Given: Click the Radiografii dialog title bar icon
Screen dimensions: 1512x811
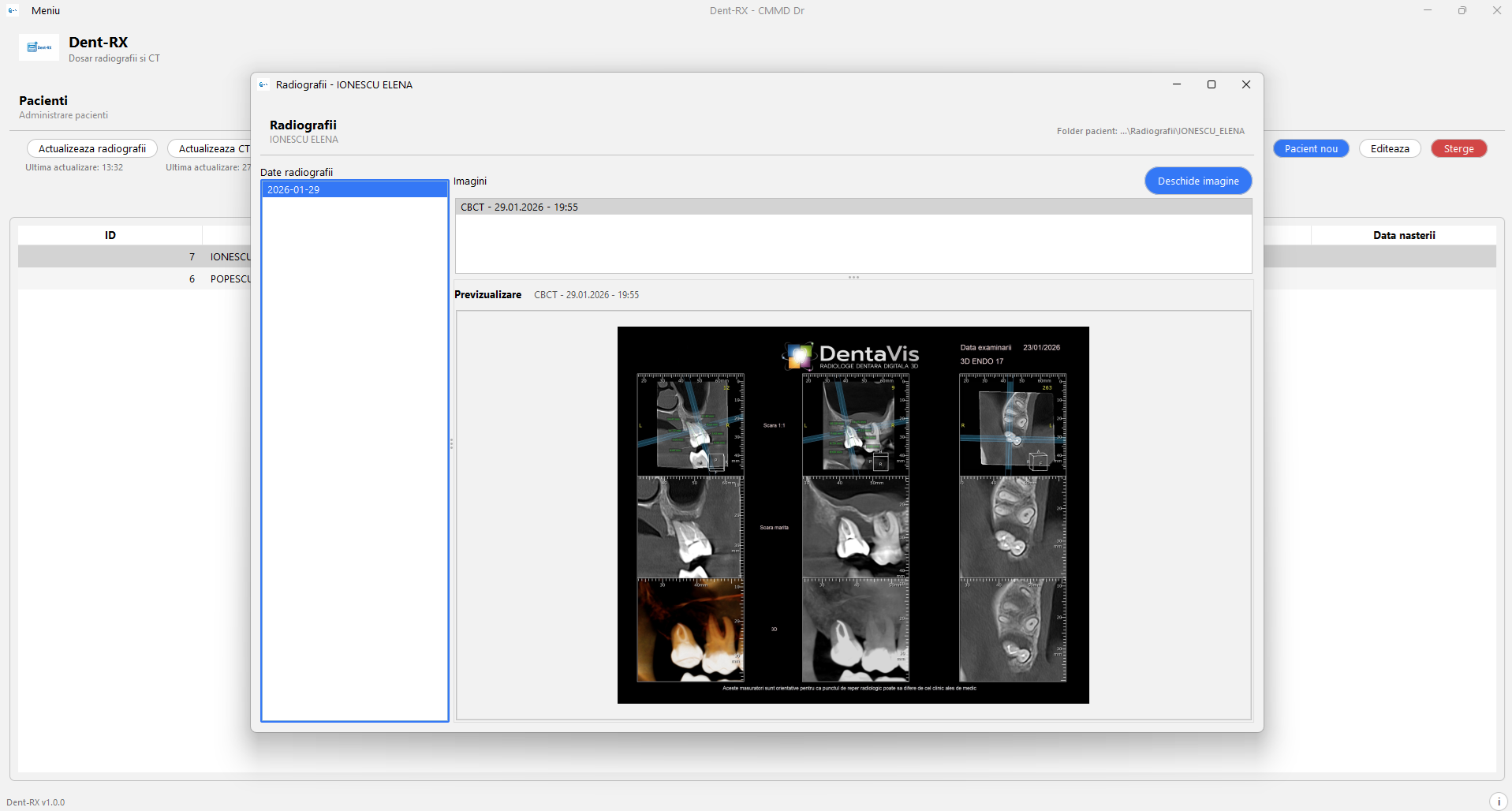Looking at the screenshot, I should point(263,85).
